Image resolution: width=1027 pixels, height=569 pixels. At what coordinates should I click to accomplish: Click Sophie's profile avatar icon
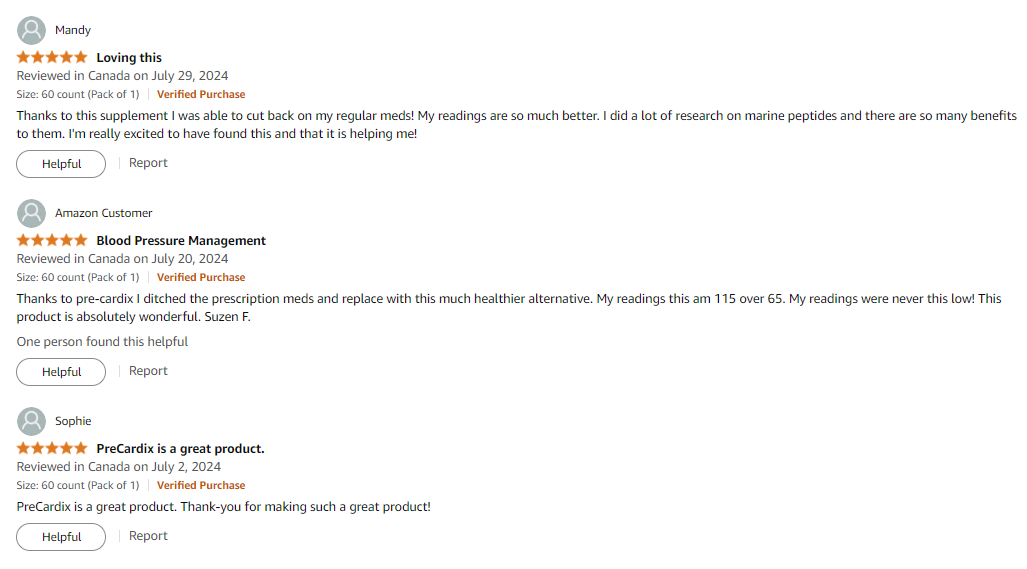31,421
